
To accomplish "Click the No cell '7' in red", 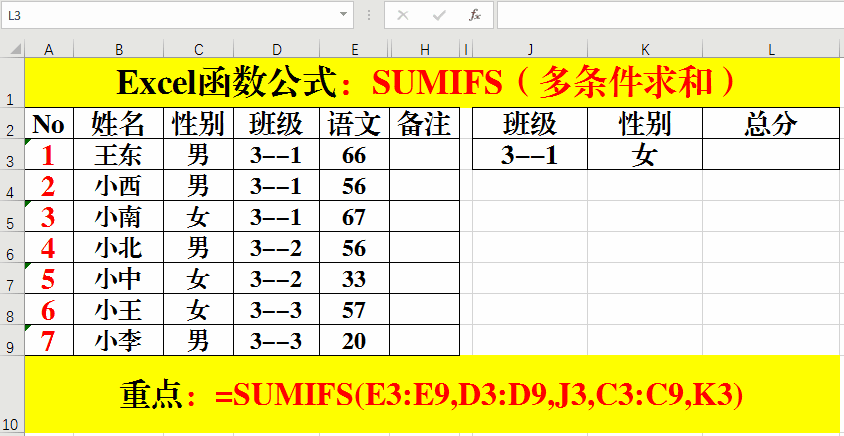I will (49, 341).
